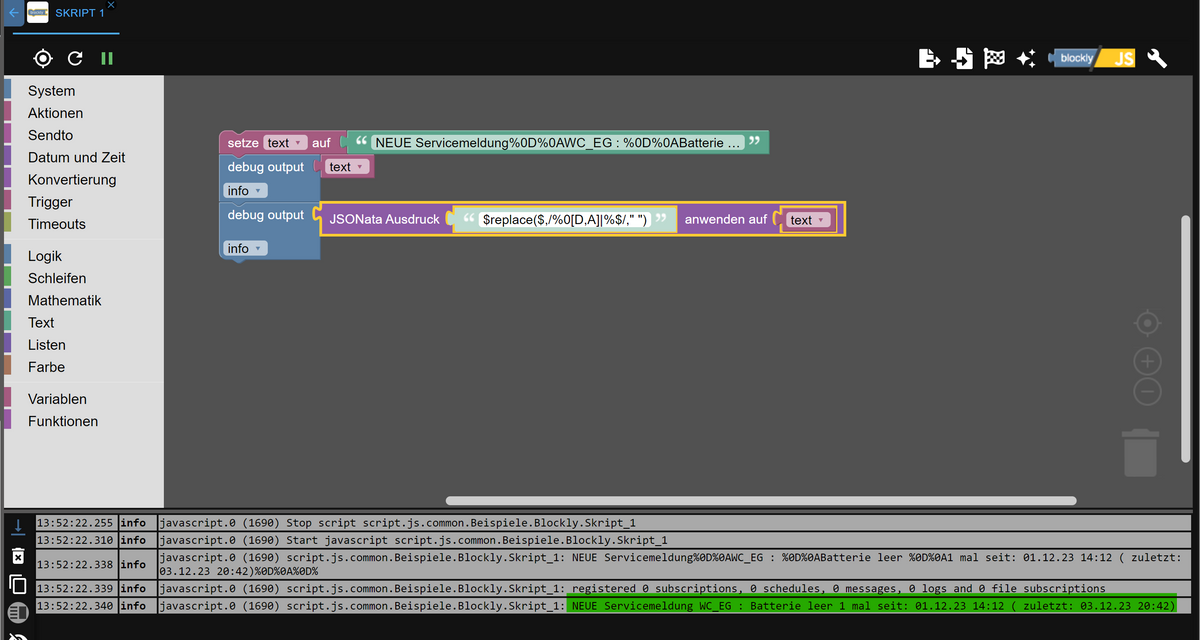This screenshot has width=1200, height=640.
Task: Toggle between Blockly and JS view
Action: coord(1091,58)
